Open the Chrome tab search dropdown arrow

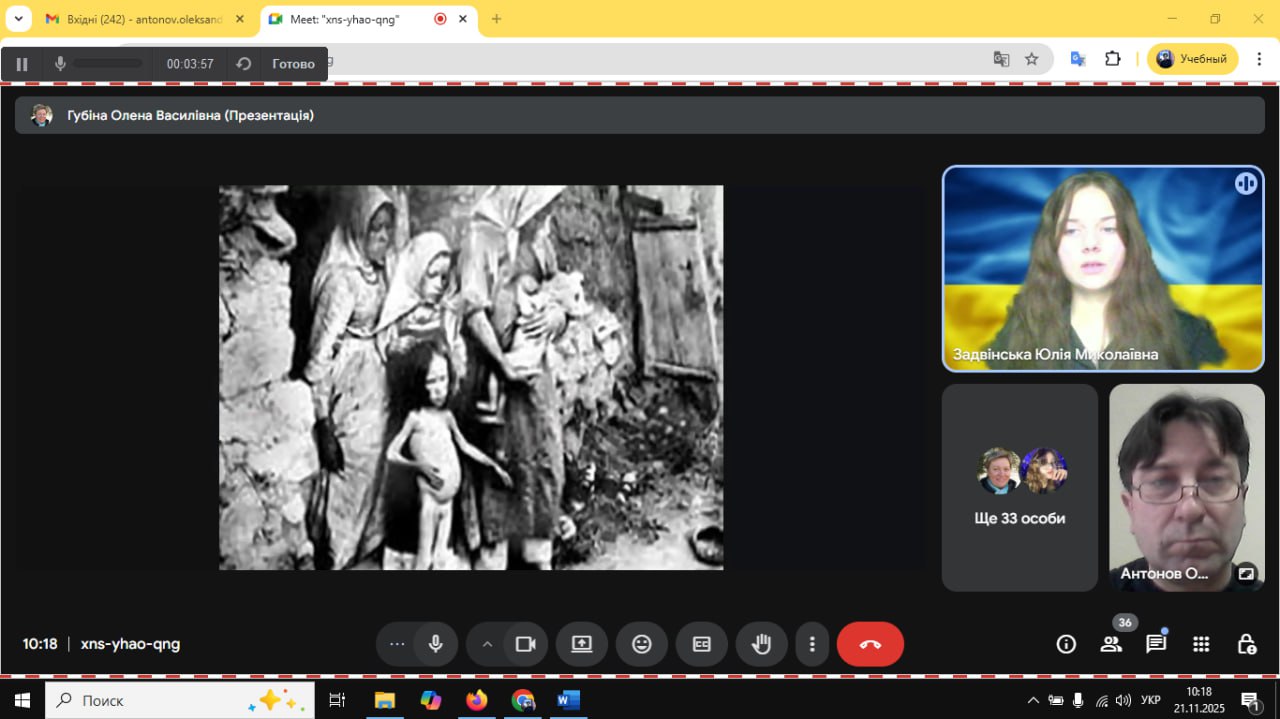18,19
